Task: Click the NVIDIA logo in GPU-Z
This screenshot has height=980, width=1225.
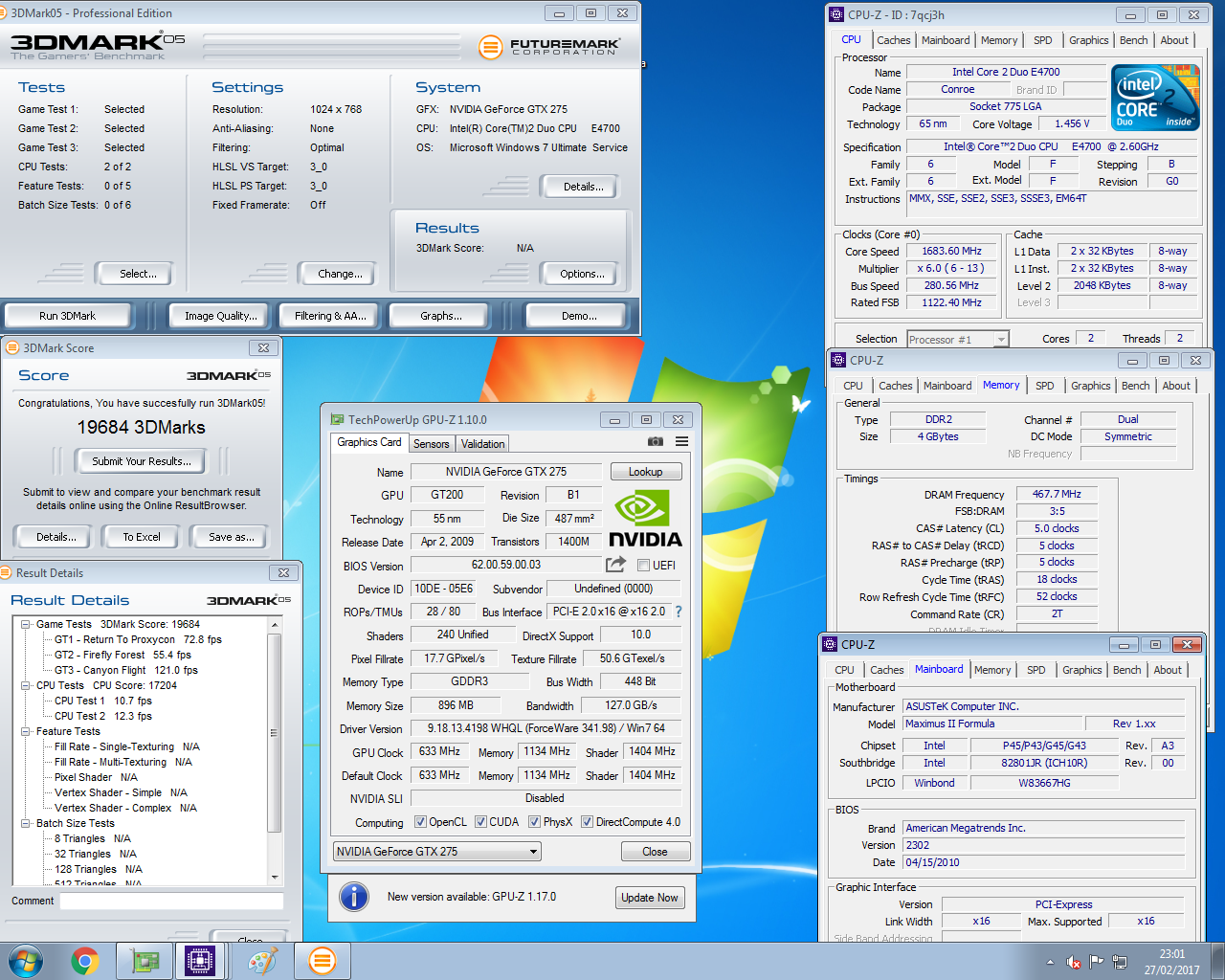Action: [x=646, y=519]
